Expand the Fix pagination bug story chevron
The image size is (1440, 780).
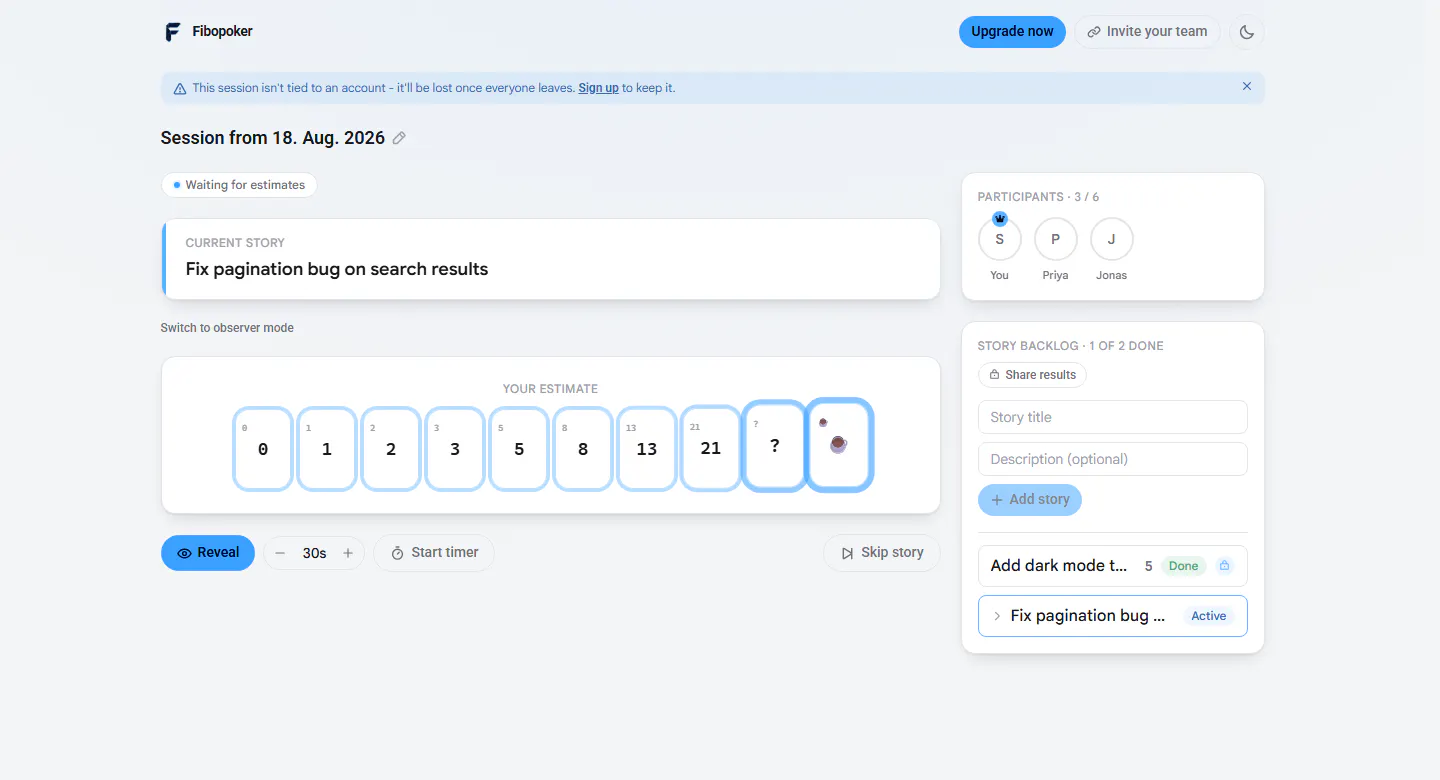click(997, 616)
